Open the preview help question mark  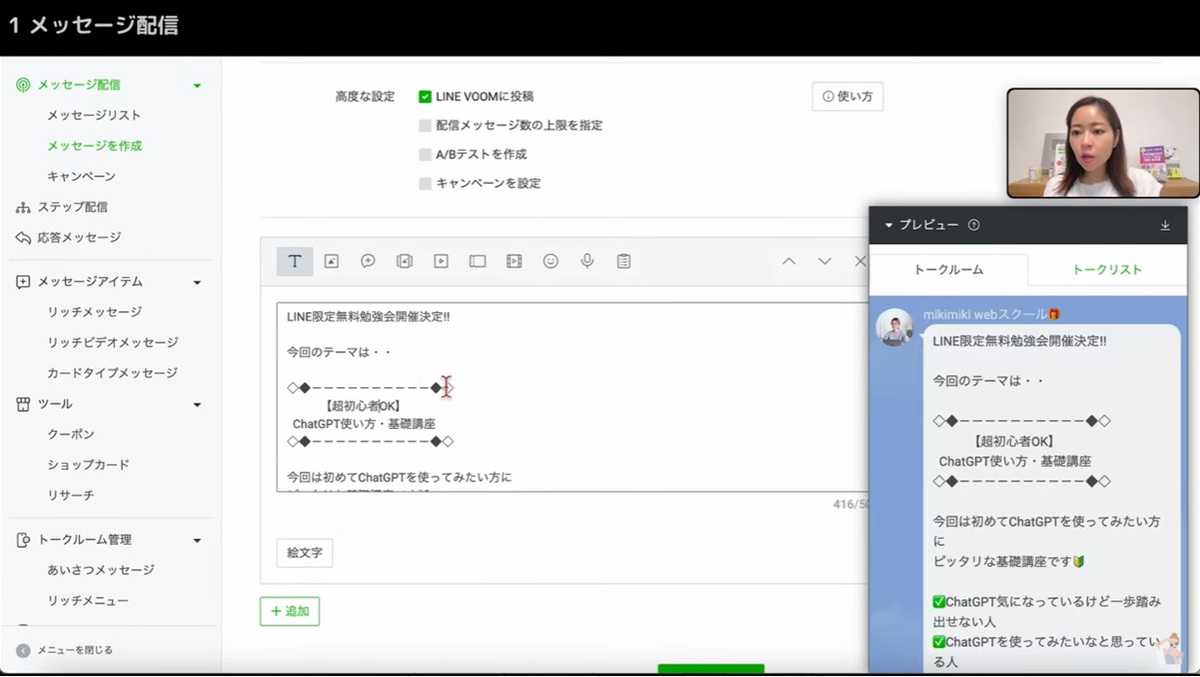click(974, 225)
